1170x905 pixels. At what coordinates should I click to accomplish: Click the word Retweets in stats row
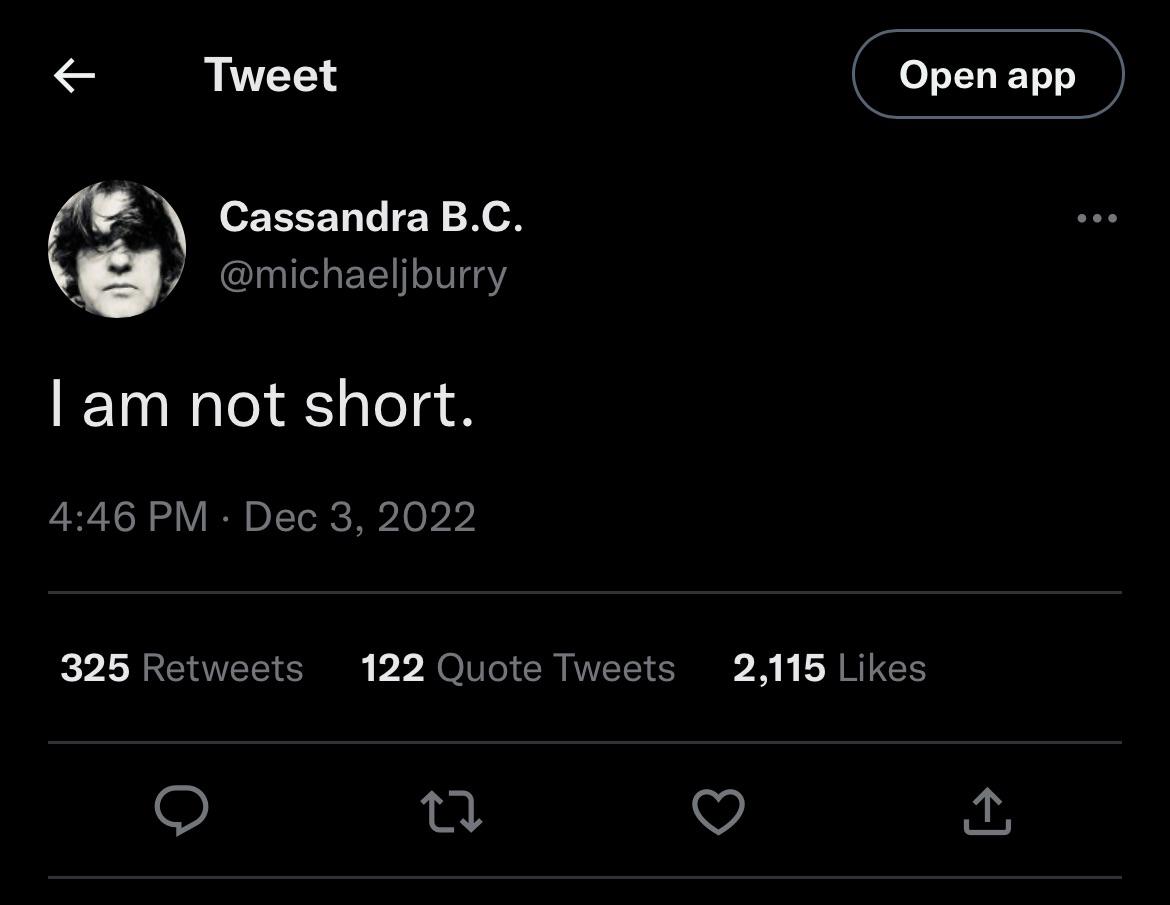click(222, 668)
